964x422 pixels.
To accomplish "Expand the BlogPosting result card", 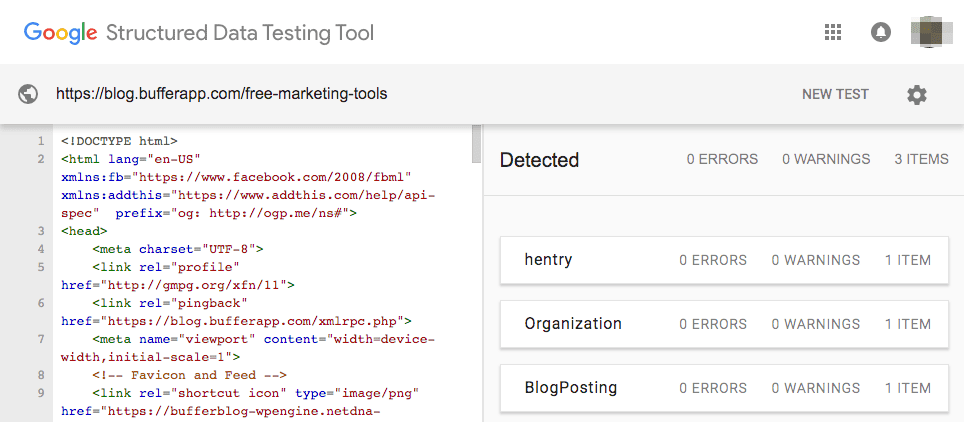I will pos(724,388).
